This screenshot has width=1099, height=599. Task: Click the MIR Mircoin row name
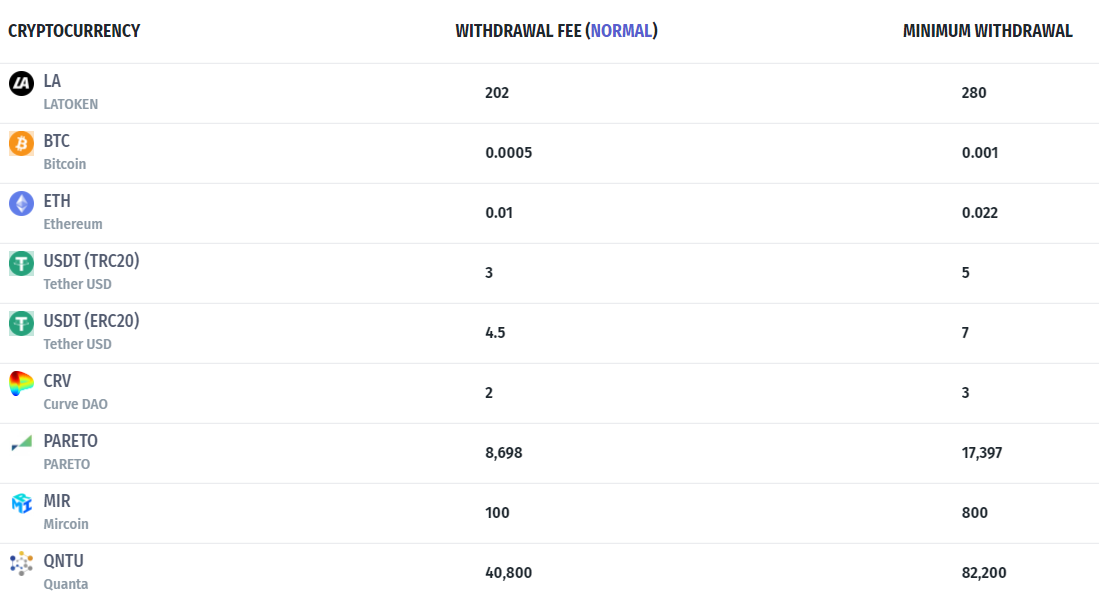(x=66, y=512)
